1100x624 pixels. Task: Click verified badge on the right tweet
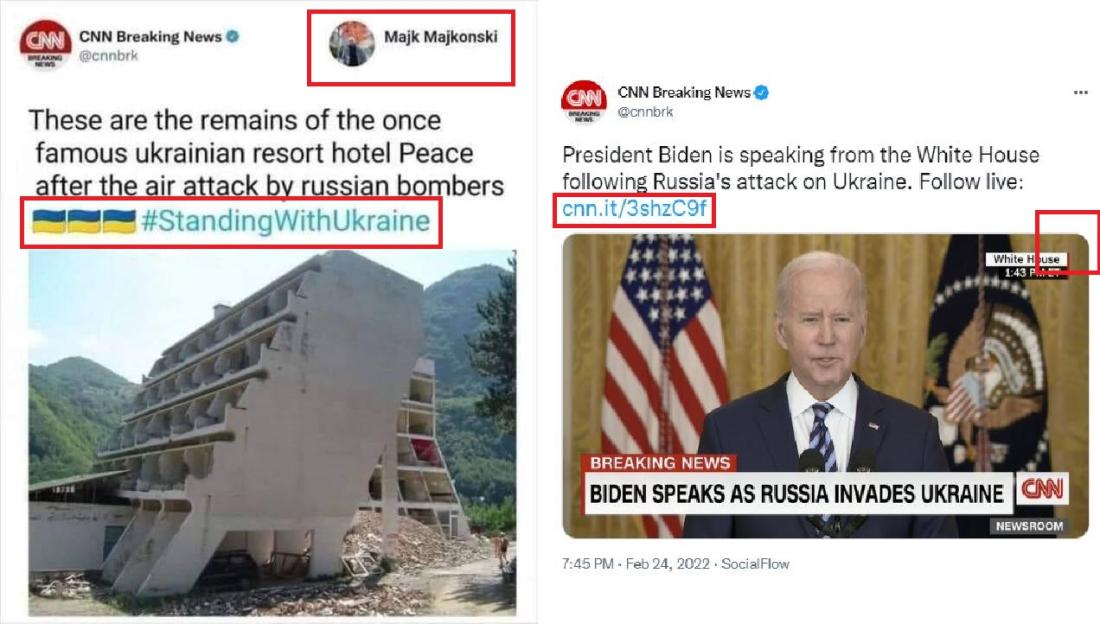(761, 92)
